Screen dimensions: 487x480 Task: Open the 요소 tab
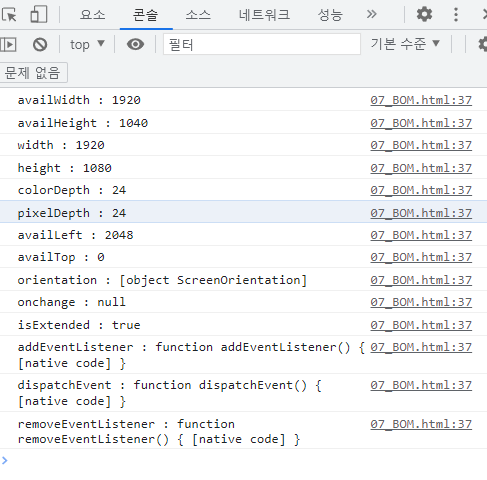pyautogui.click(x=93, y=15)
